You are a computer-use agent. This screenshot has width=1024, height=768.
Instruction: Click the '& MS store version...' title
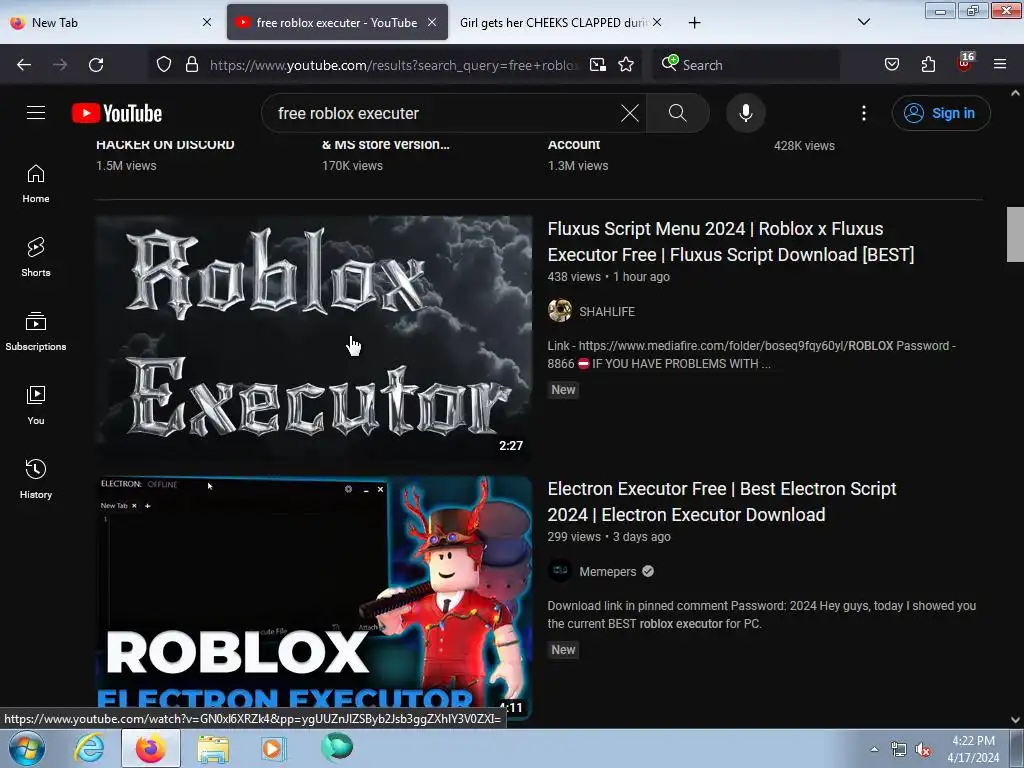[x=385, y=145]
